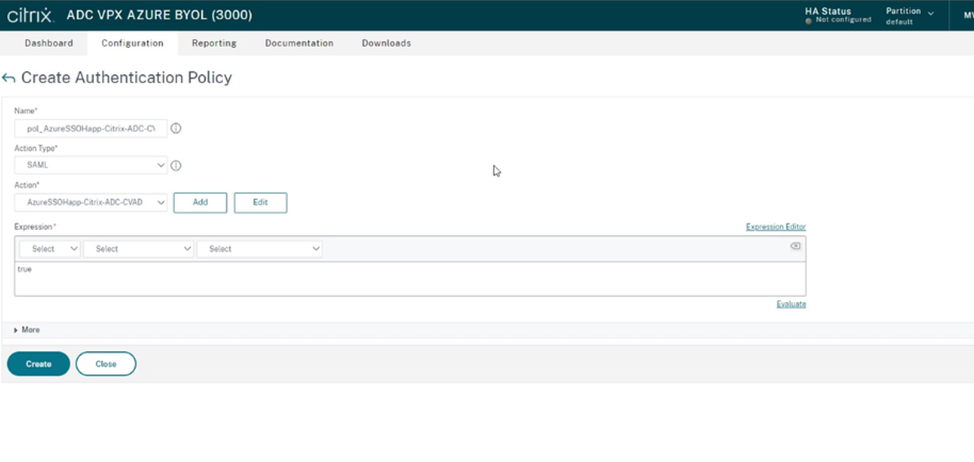974x462 pixels.
Task: Click the Close button
Action: tap(106, 364)
